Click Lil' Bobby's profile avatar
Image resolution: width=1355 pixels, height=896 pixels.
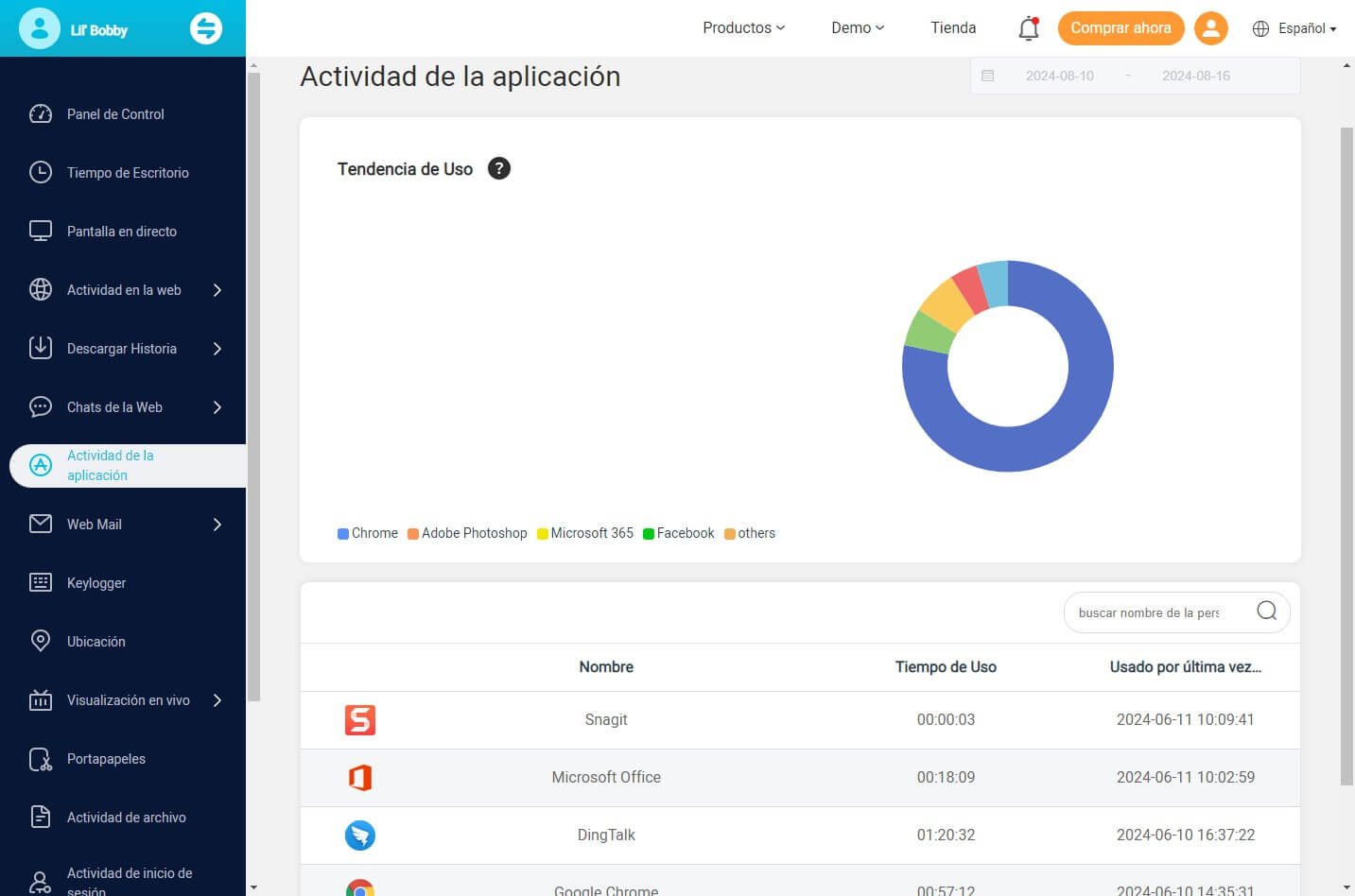point(40,28)
